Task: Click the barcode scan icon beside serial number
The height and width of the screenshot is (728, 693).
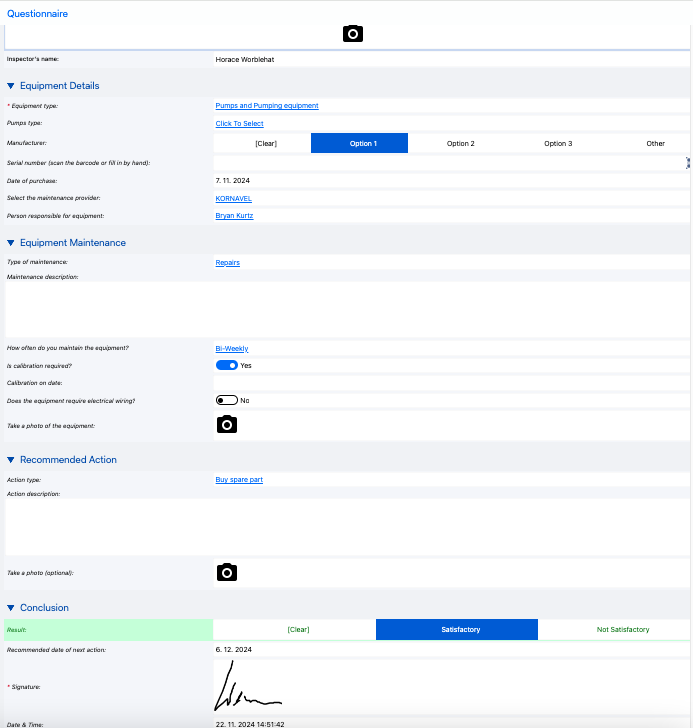Action: (688, 162)
